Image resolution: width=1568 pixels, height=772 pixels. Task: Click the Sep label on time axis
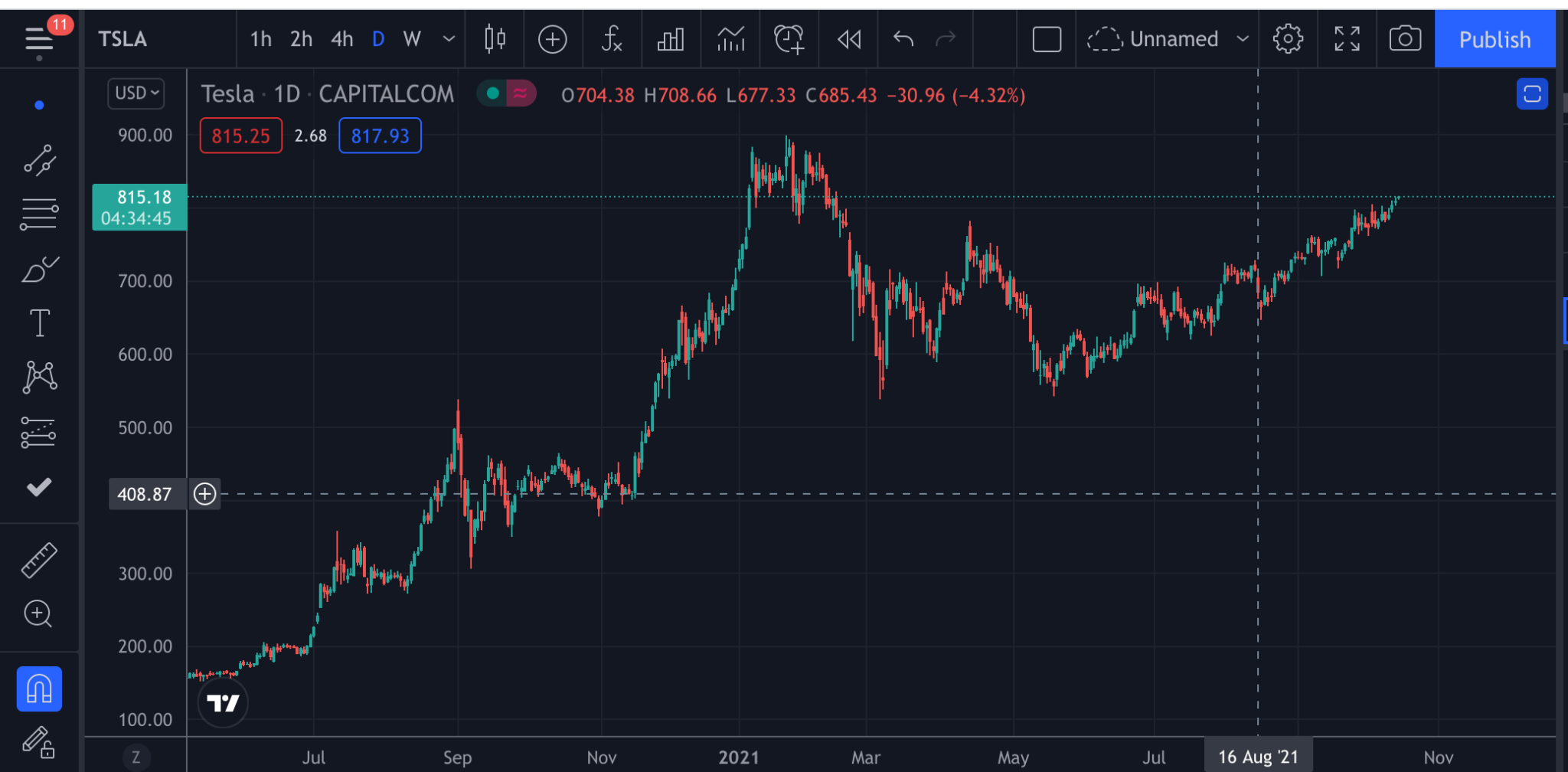pyautogui.click(x=457, y=757)
